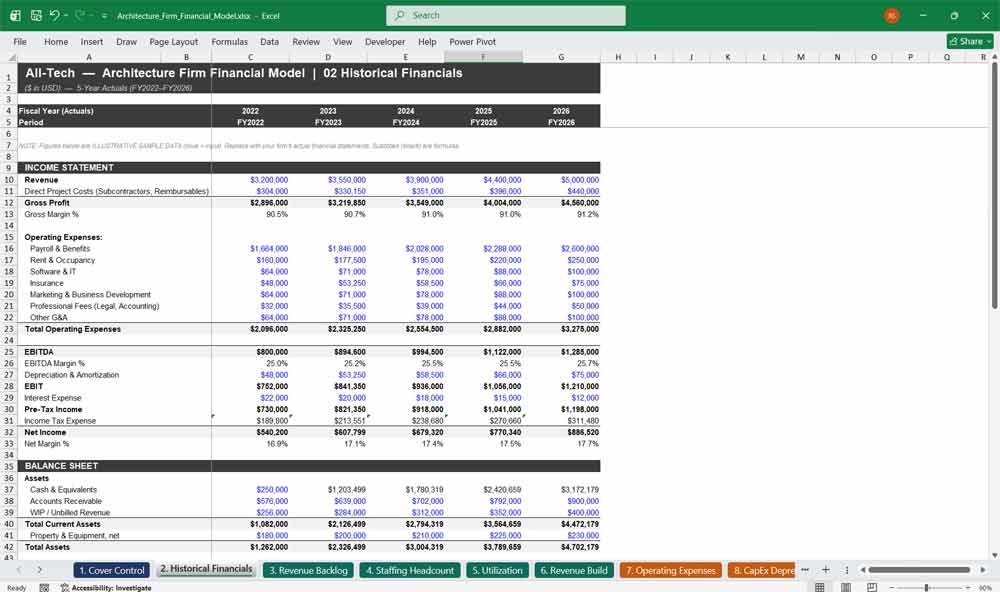Select the FY2026 Total Assets cell $4,702,179

(561, 547)
